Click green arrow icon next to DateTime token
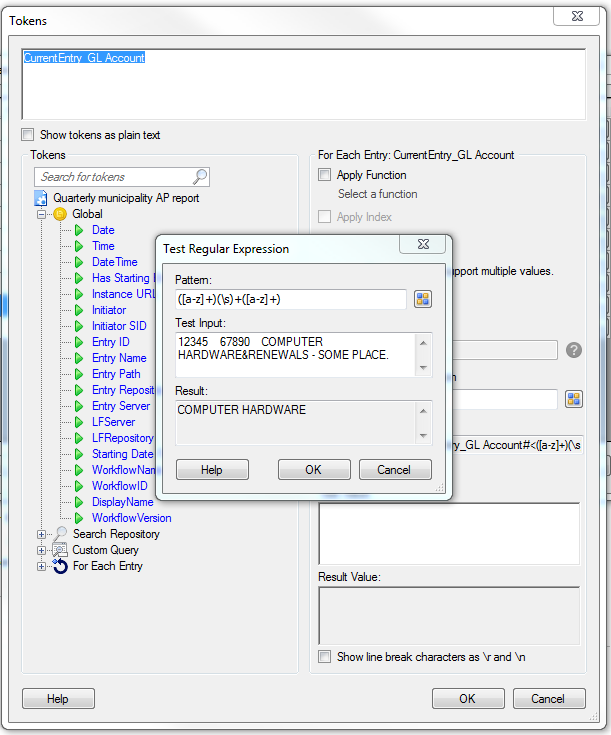This screenshot has width=611, height=735. pyautogui.click(x=79, y=262)
